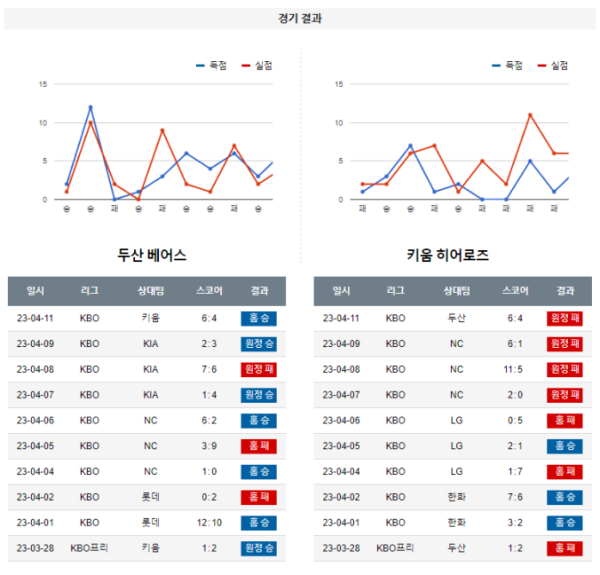
Task: Click 리그 header in Doosan table
Action: [90, 291]
